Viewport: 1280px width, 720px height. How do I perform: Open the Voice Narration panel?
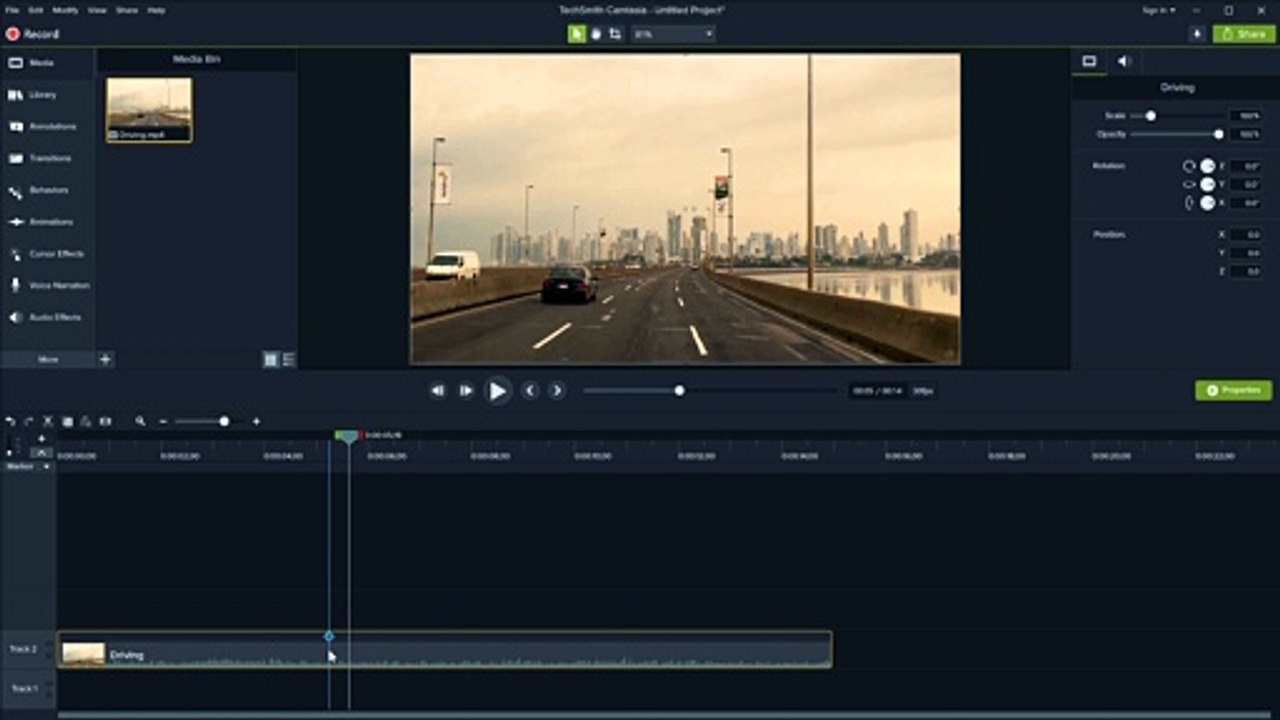point(48,285)
